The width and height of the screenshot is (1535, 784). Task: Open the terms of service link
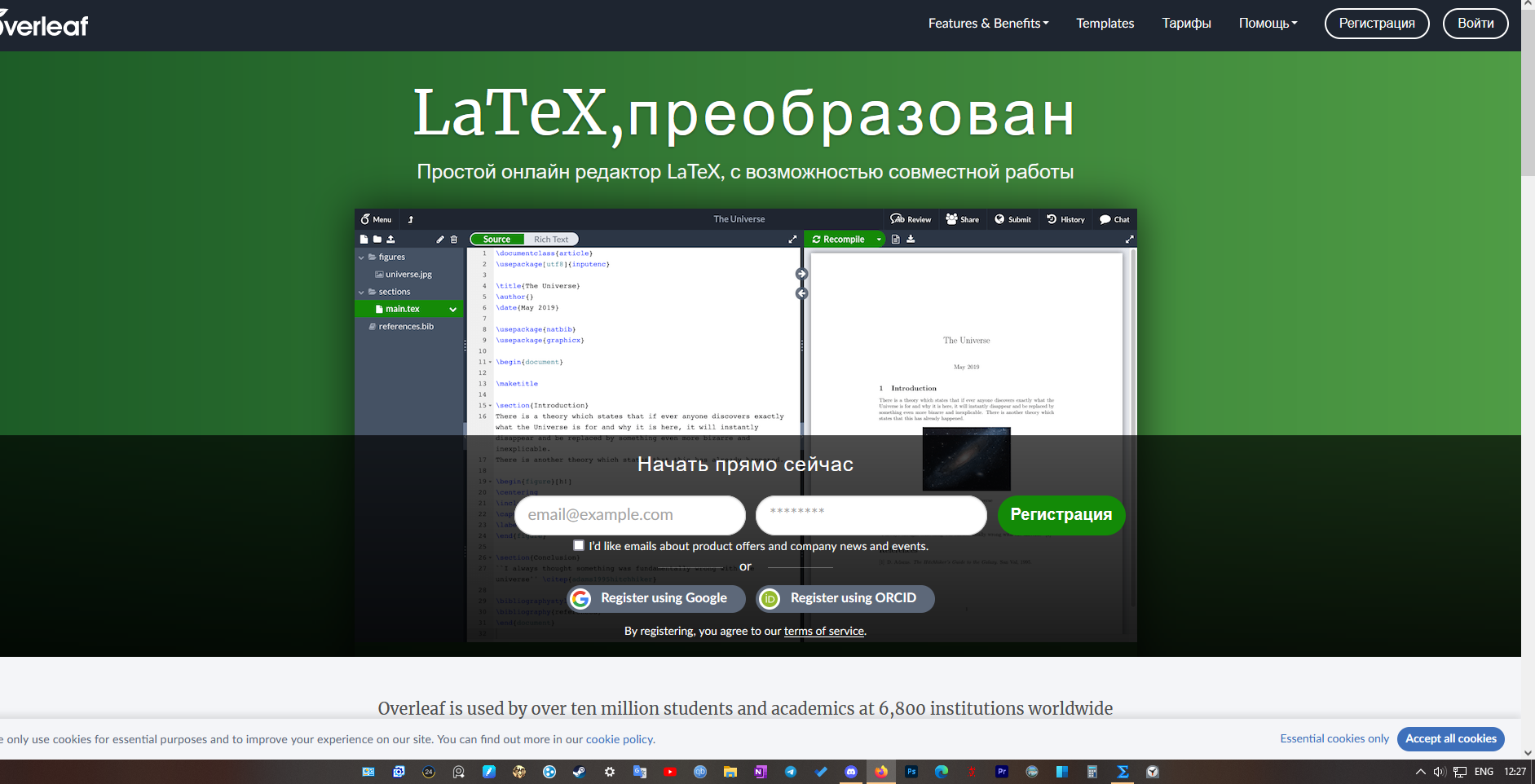click(x=824, y=632)
